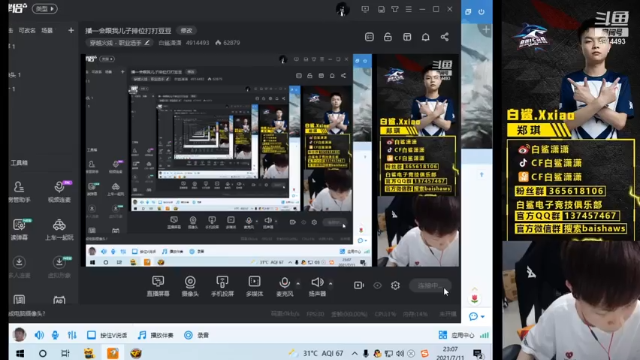The height and width of the screenshot is (360, 640).
Task: Switch to orange app on taskbar
Action: point(113,353)
